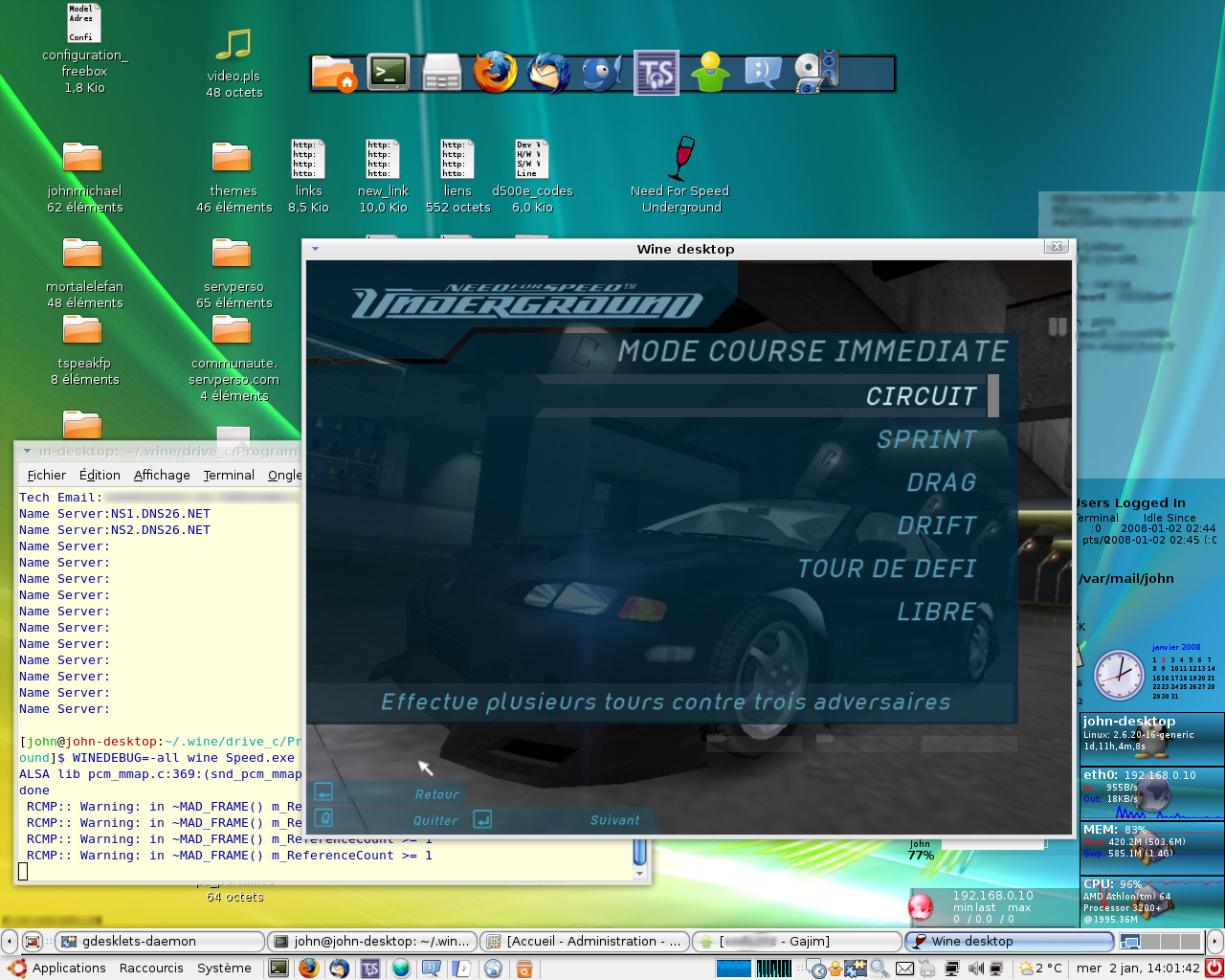
Task: Open the Affichage menu in the terminal window
Action: [162, 475]
